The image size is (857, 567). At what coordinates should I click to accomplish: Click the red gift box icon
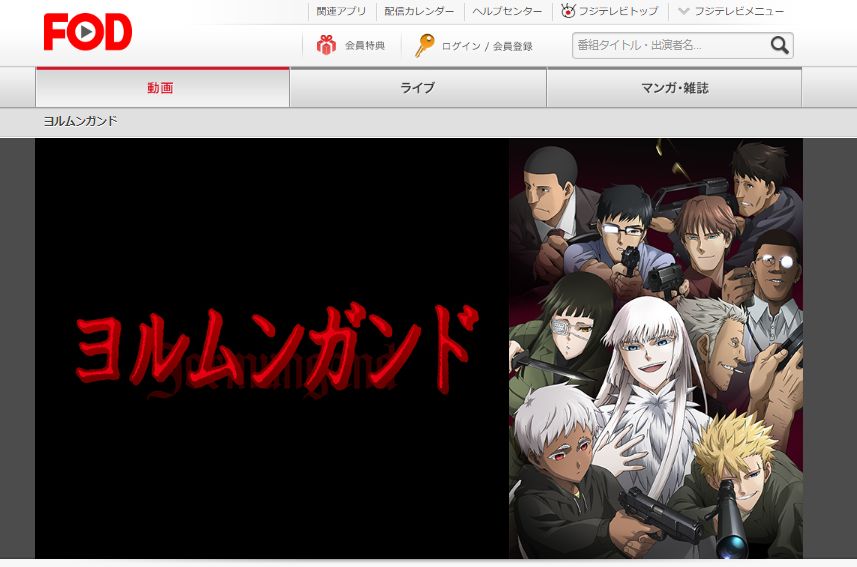(x=326, y=45)
